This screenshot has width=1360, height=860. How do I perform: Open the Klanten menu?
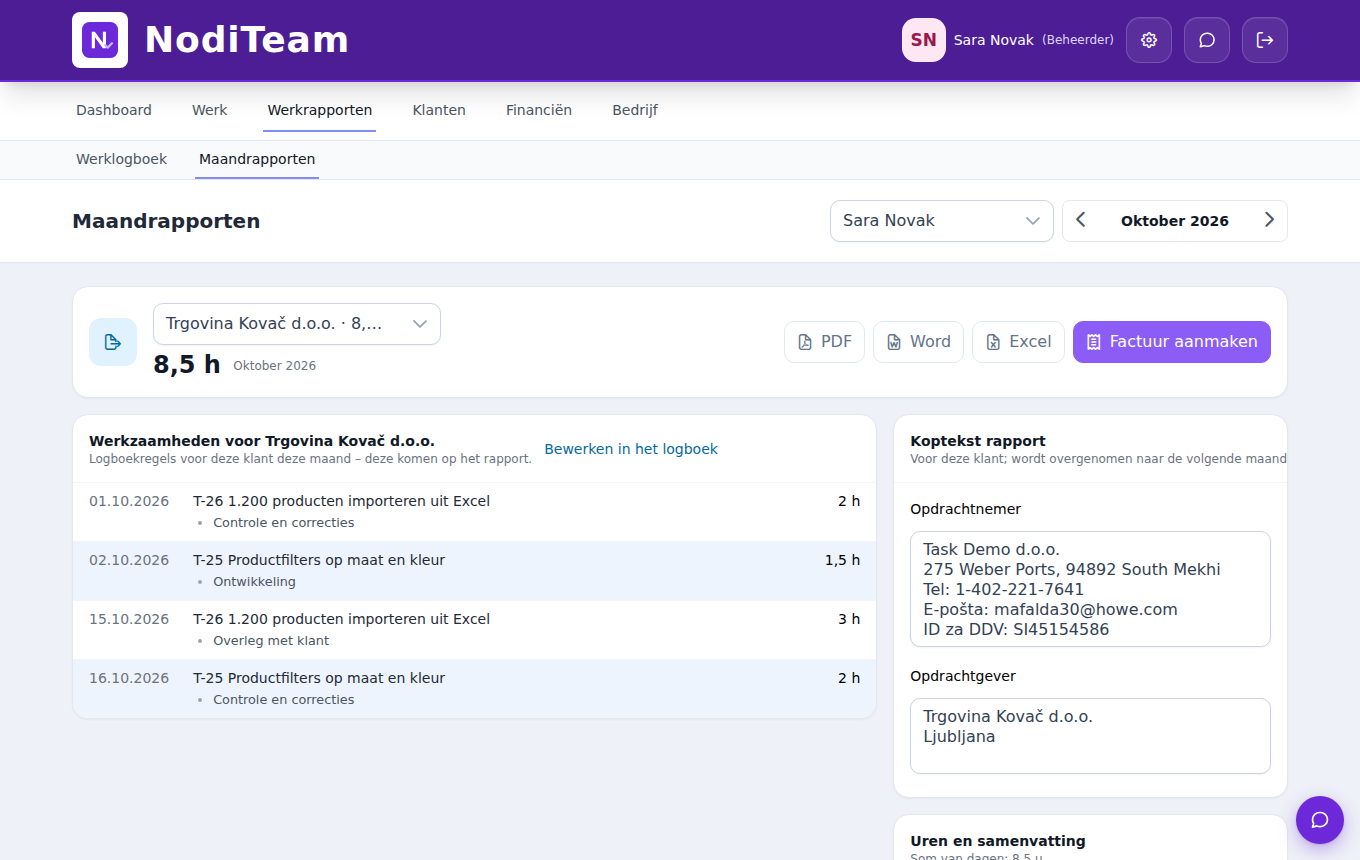[x=439, y=110]
